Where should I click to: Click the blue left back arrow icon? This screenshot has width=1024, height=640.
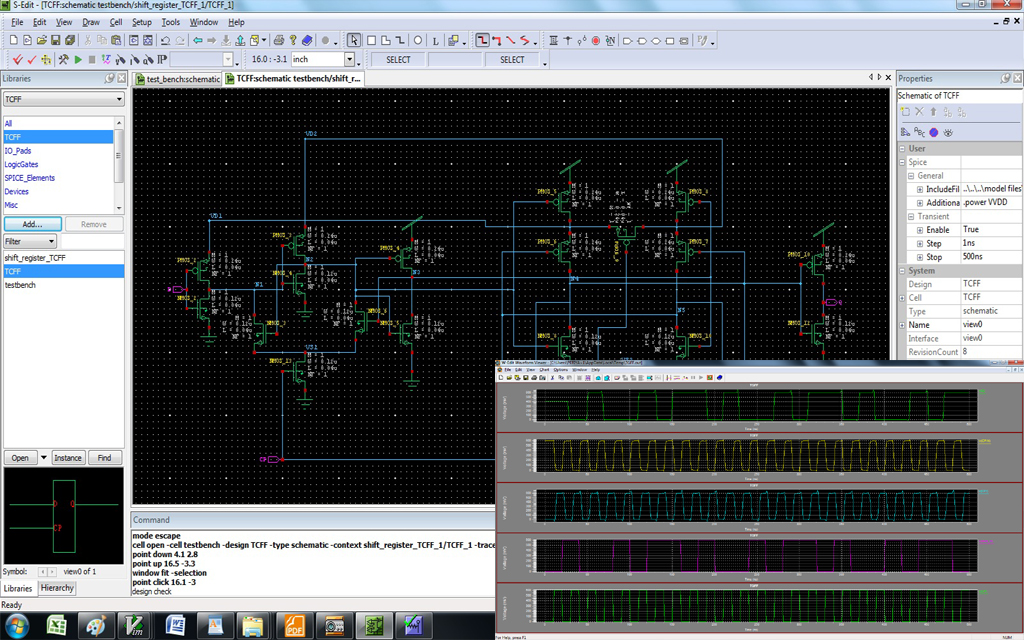point(197,40)
